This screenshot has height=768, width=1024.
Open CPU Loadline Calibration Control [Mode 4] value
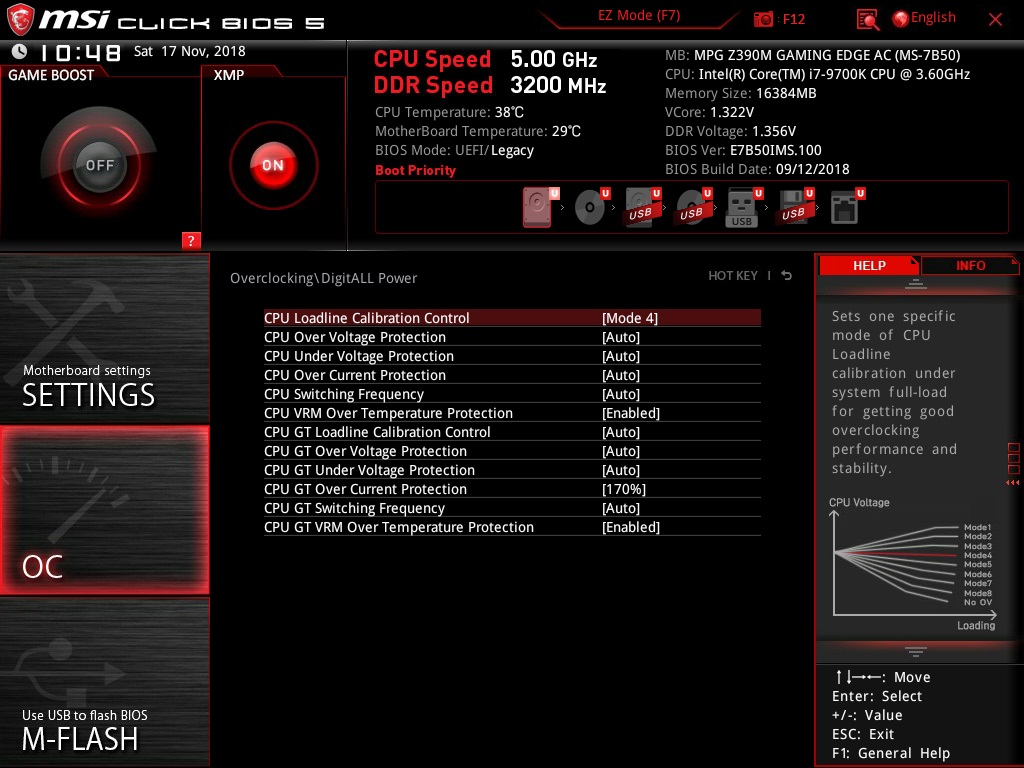pyautogui.click(x=630, y=318)
